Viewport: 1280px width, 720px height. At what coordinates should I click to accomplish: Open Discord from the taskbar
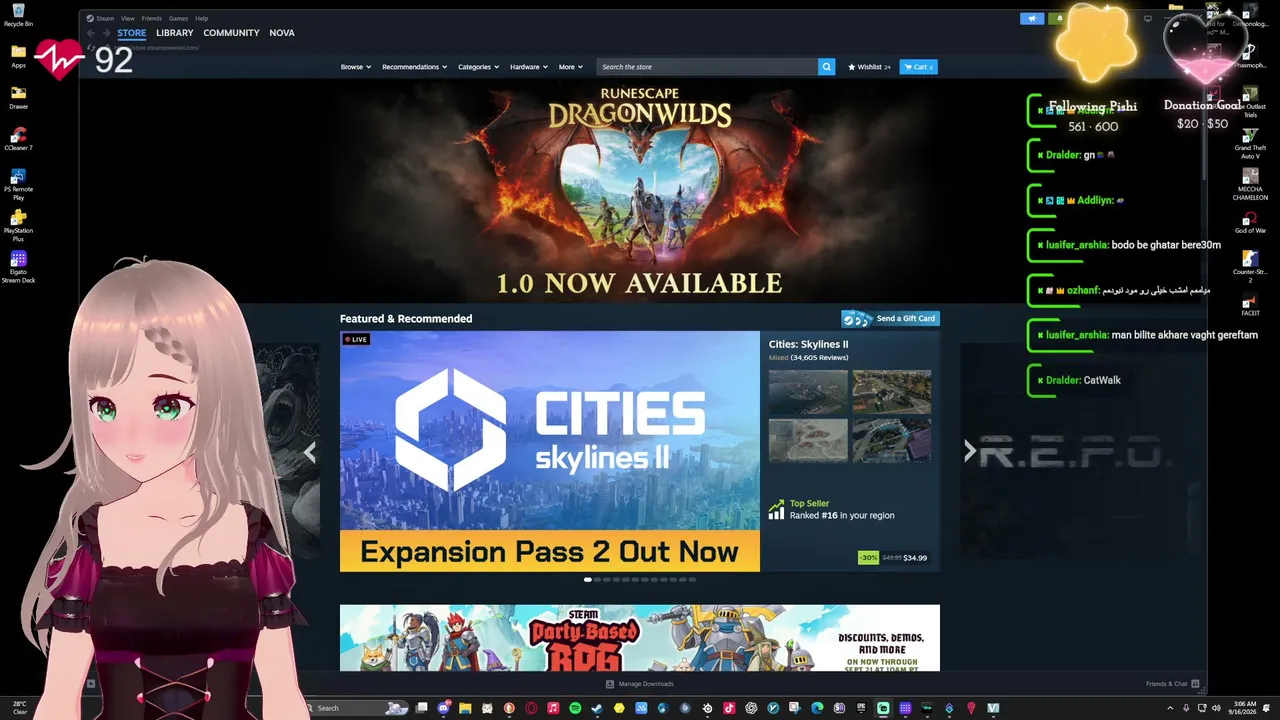[x=443, y=708]
